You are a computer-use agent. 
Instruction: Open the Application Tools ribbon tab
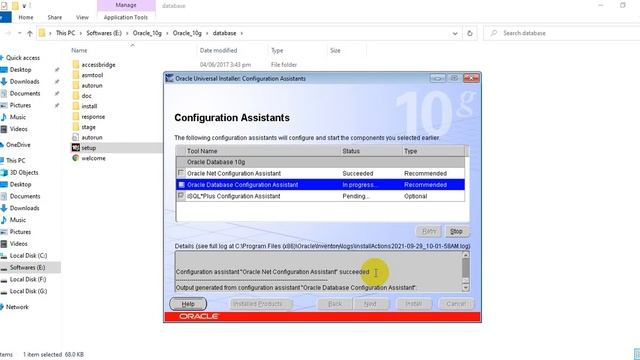[x=126, y=18]
